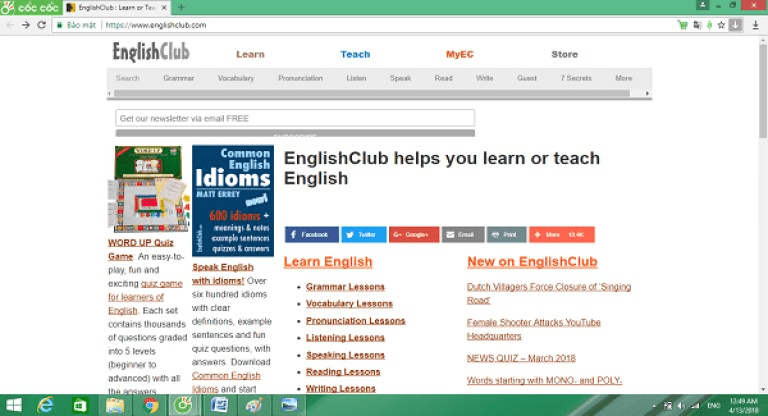The height and width of the screenshot is (416, 768).
Task: Click the menu scroll-right arrow
Action: [x=648, y=93]
